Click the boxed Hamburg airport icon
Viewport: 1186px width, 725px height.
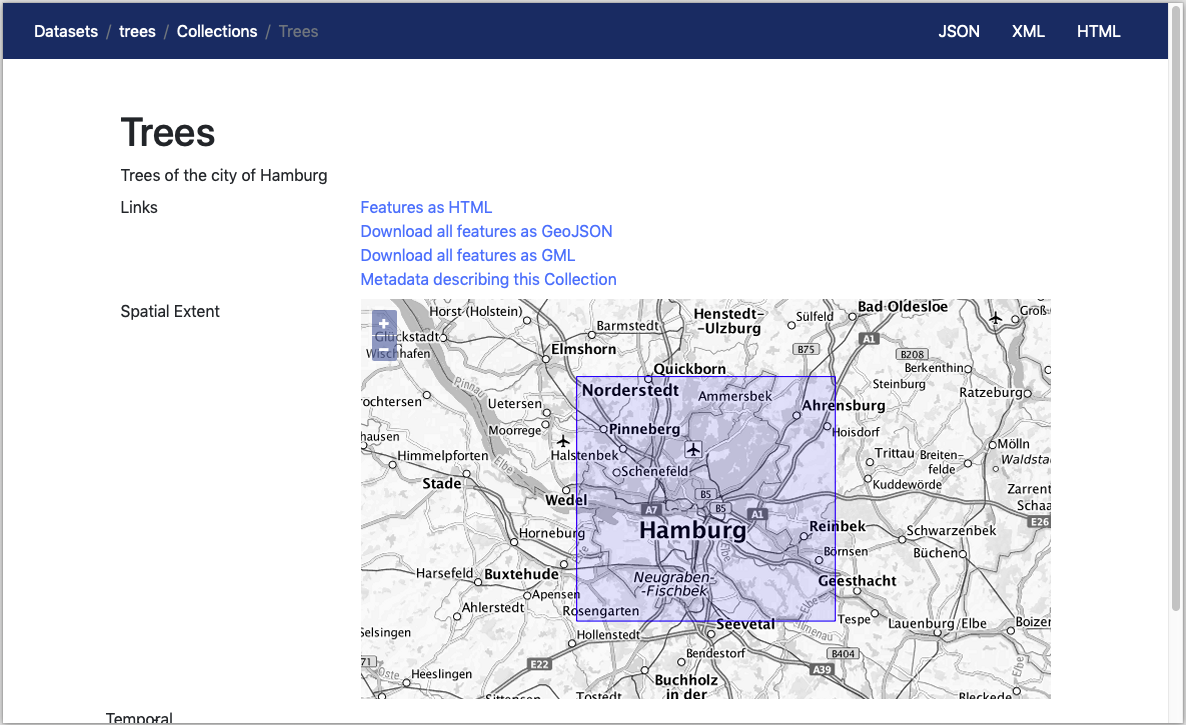[x=694, y=448]
